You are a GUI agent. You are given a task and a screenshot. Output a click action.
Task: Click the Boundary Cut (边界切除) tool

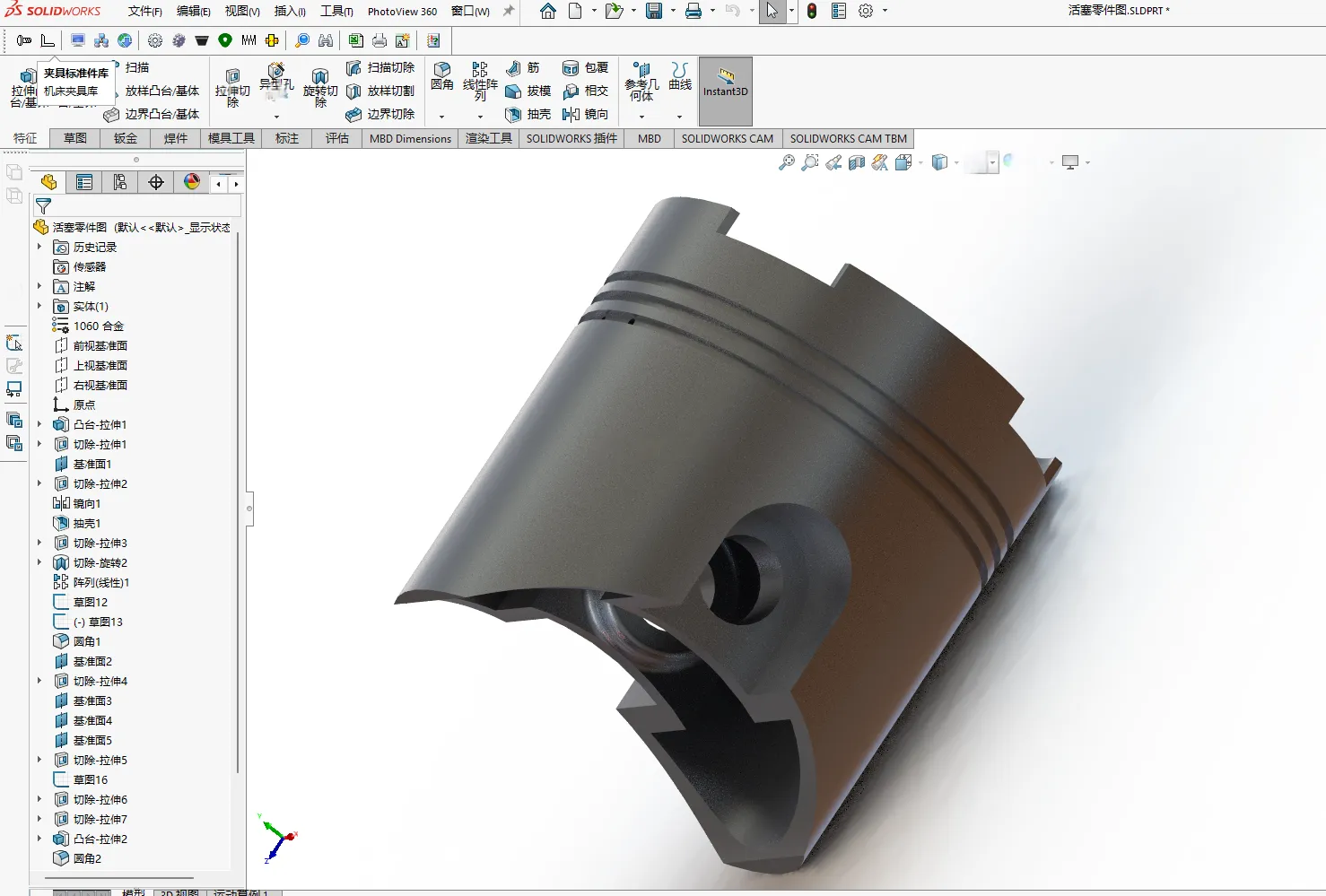(380, 115)
